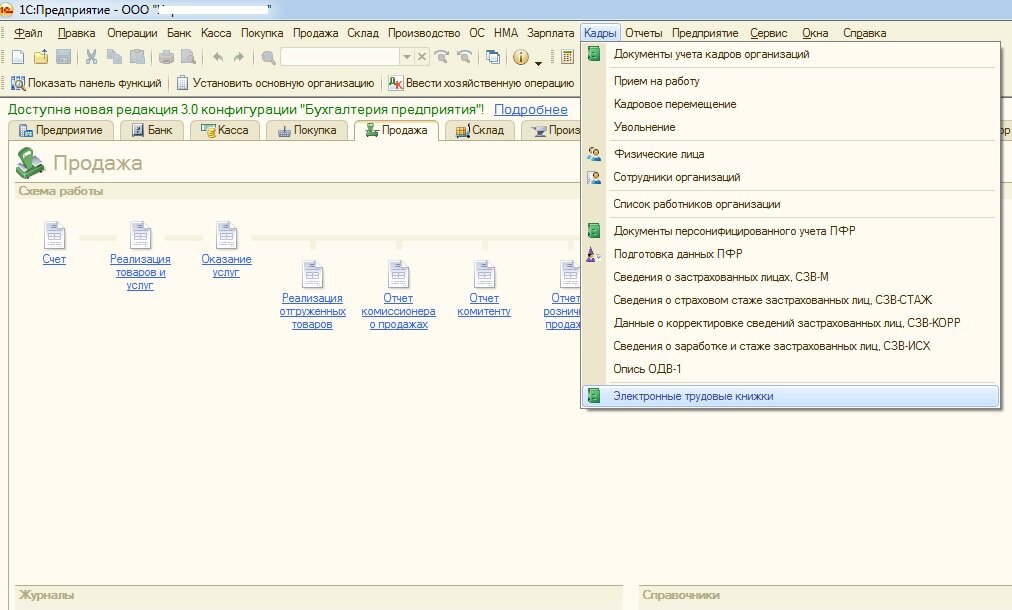Choose Увольнение in Кадры menu

point(791,127)
